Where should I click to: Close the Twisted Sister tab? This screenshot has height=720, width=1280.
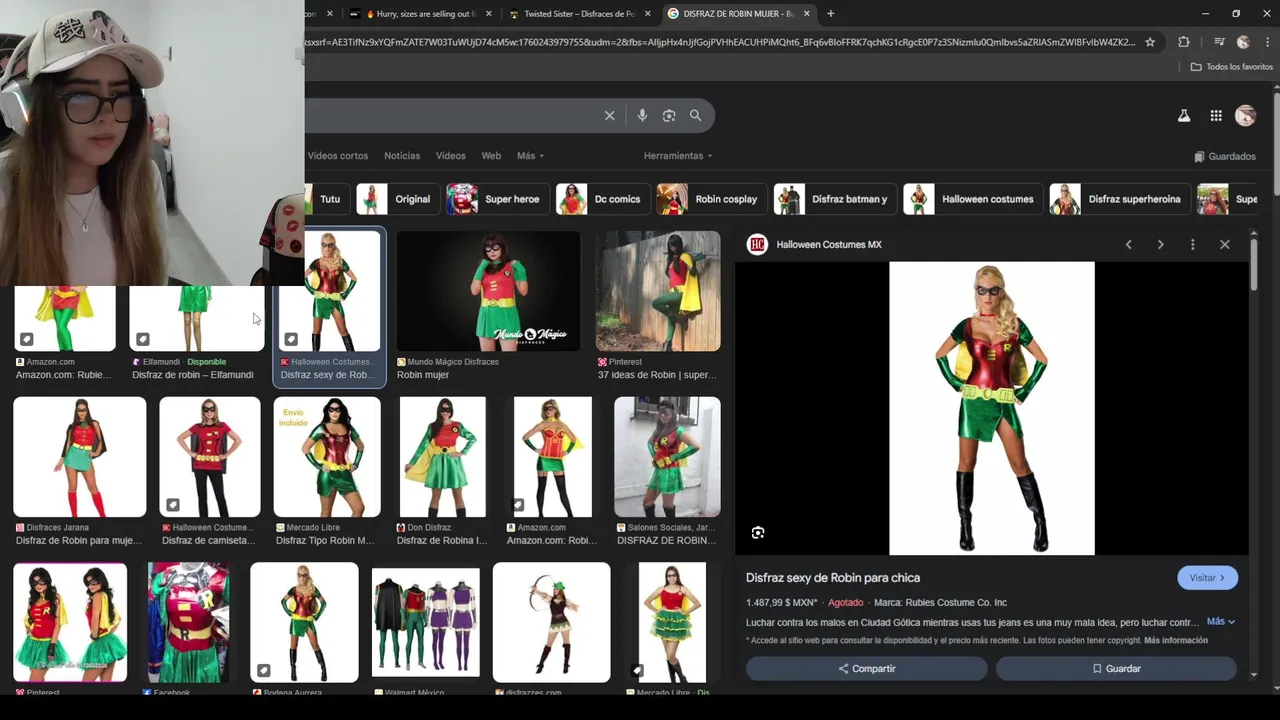(648, 14)
